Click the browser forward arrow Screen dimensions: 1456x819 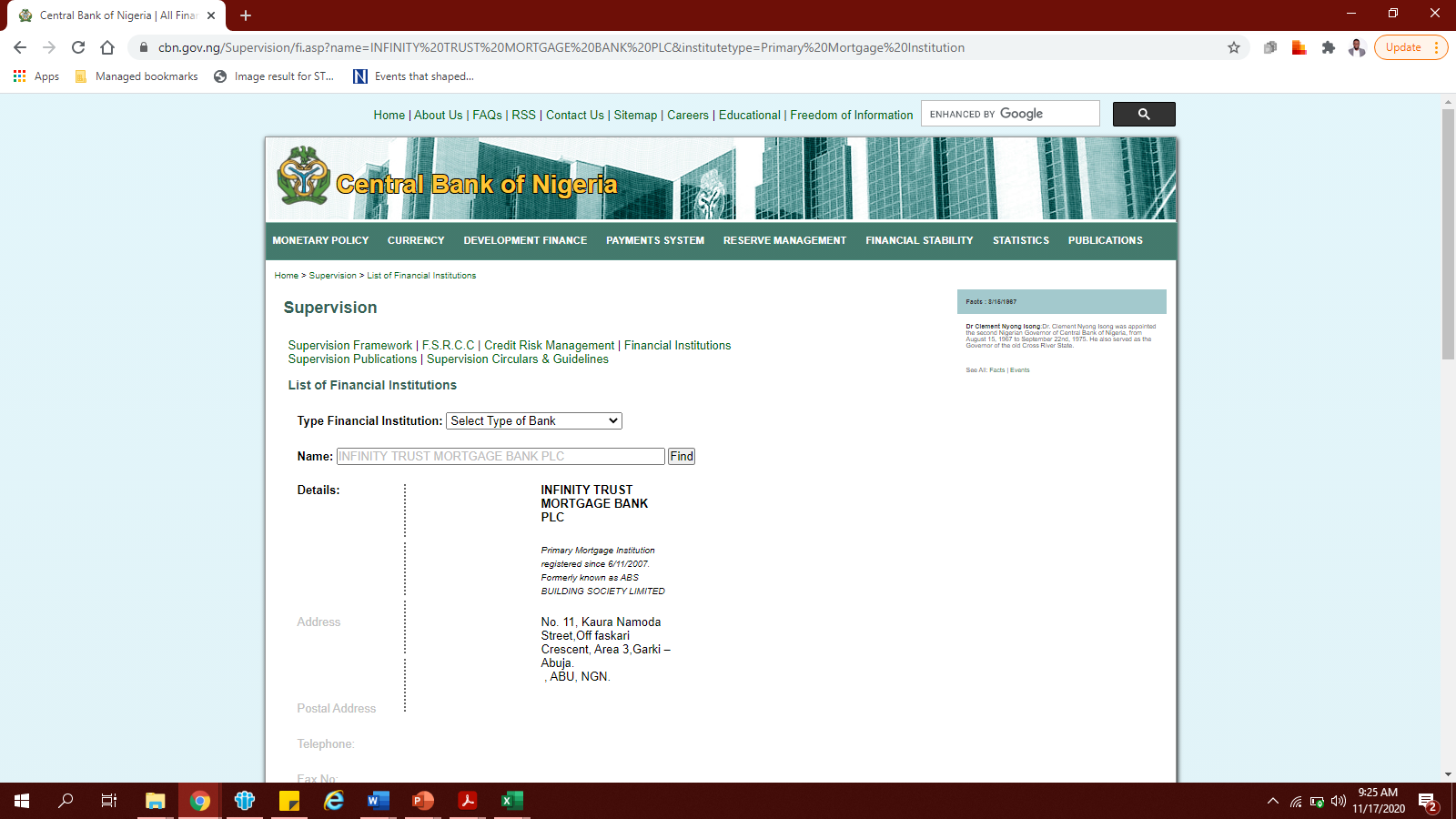[x=49, y=47]
